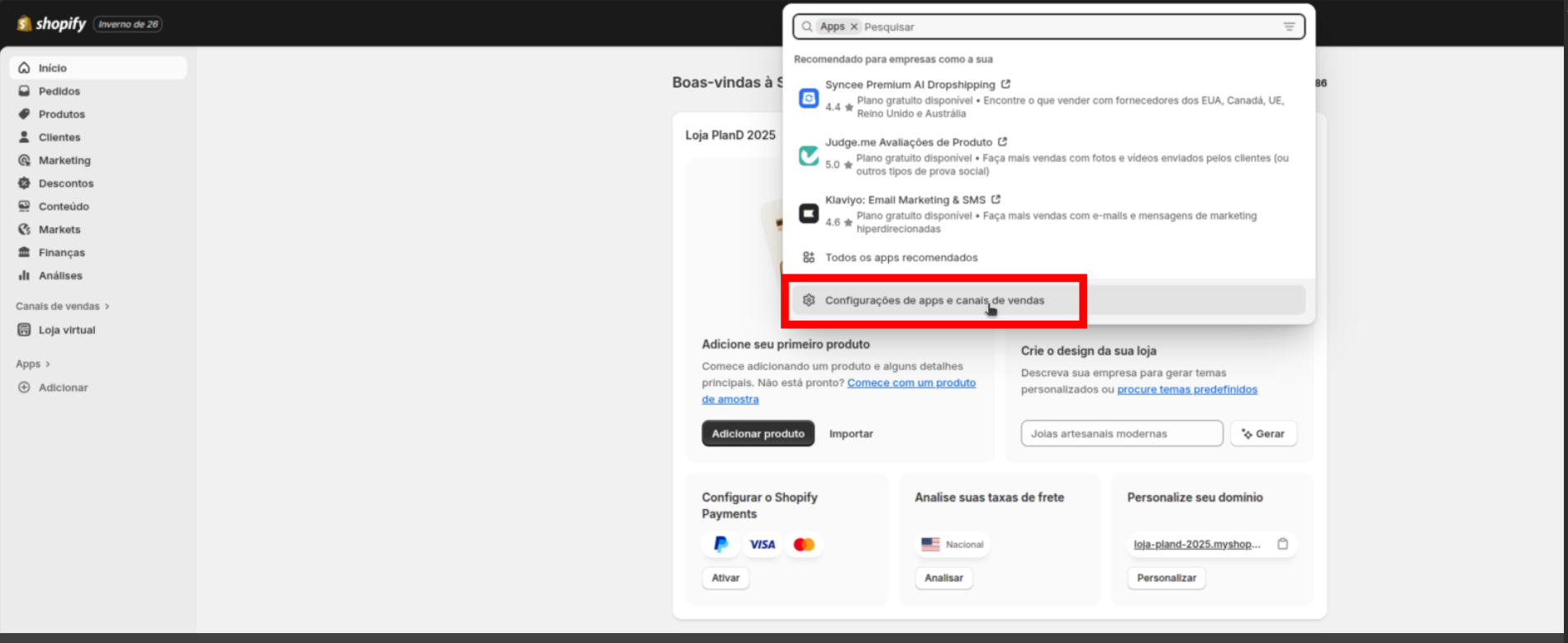Click Adicionar under Apps in sidebar
The image size is (1568, 643).
98,388
